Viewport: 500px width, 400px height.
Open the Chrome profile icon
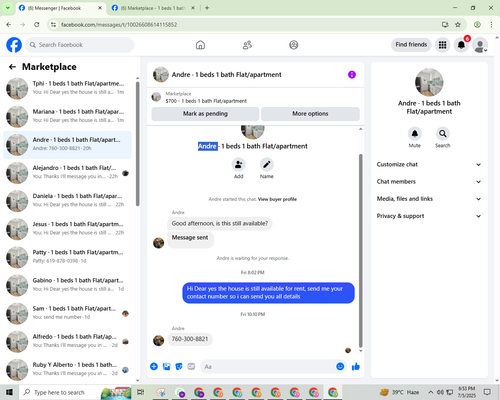(x=477, y=24)
